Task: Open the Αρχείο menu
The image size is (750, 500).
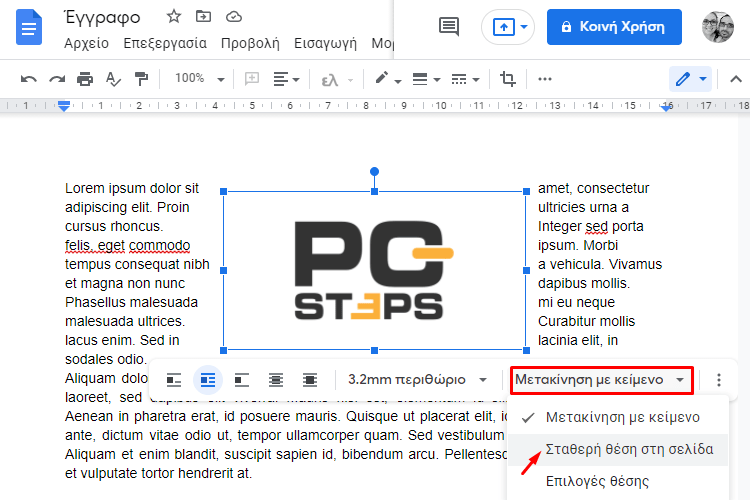Action: (x=87, y=44)
